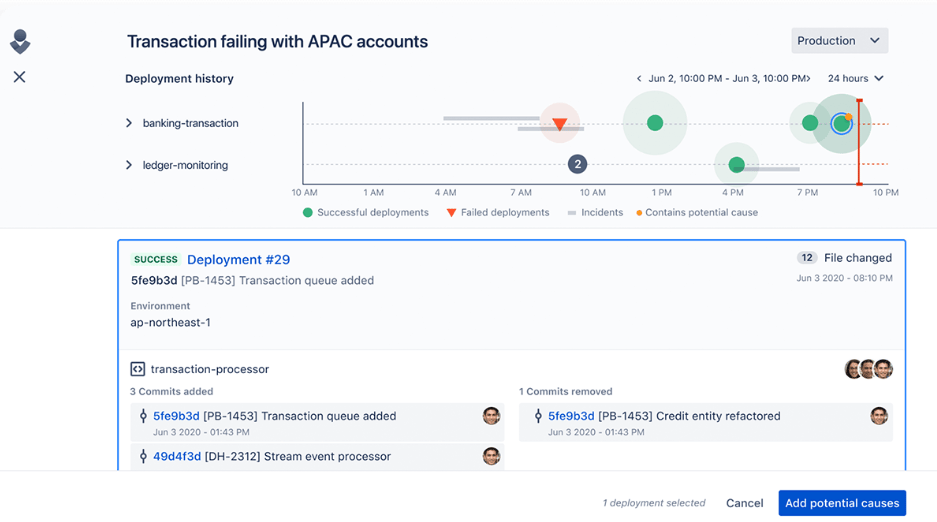Viewport: 937px width, 522px height.
Task: Click the Opsgenie logo icon in sidebar
Action: pyautogui.click(x=20, y=41)
